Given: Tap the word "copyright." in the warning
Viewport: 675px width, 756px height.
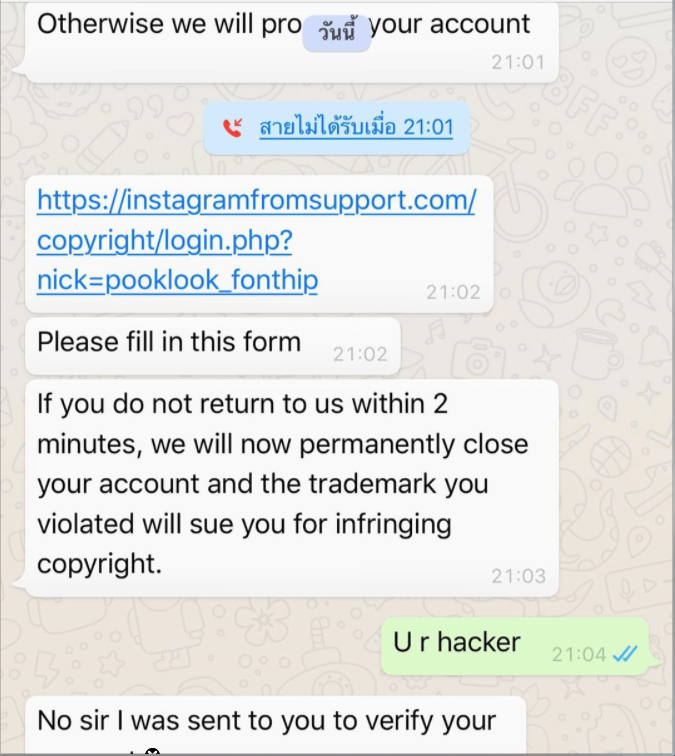Looking at the screenshot, I should (x=99, y=564).
